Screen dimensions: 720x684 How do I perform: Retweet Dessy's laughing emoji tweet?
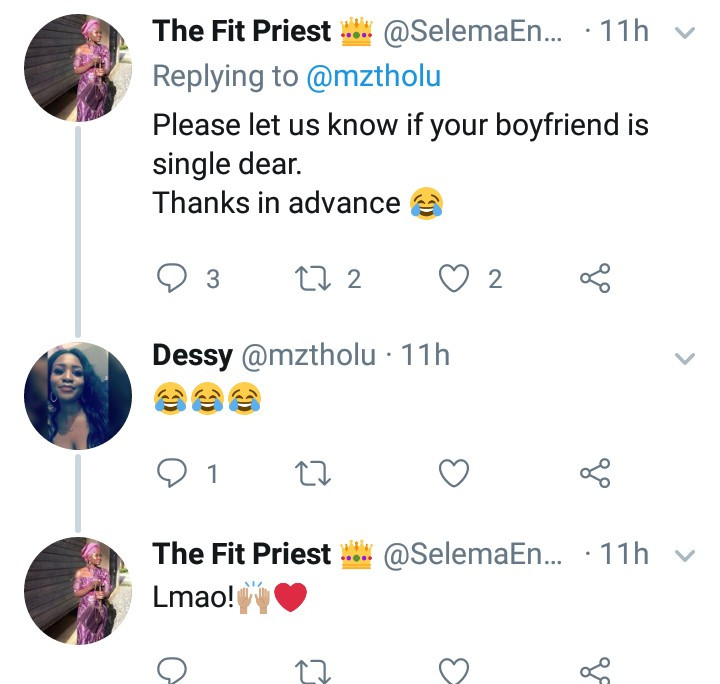click(x=314, y=473)
